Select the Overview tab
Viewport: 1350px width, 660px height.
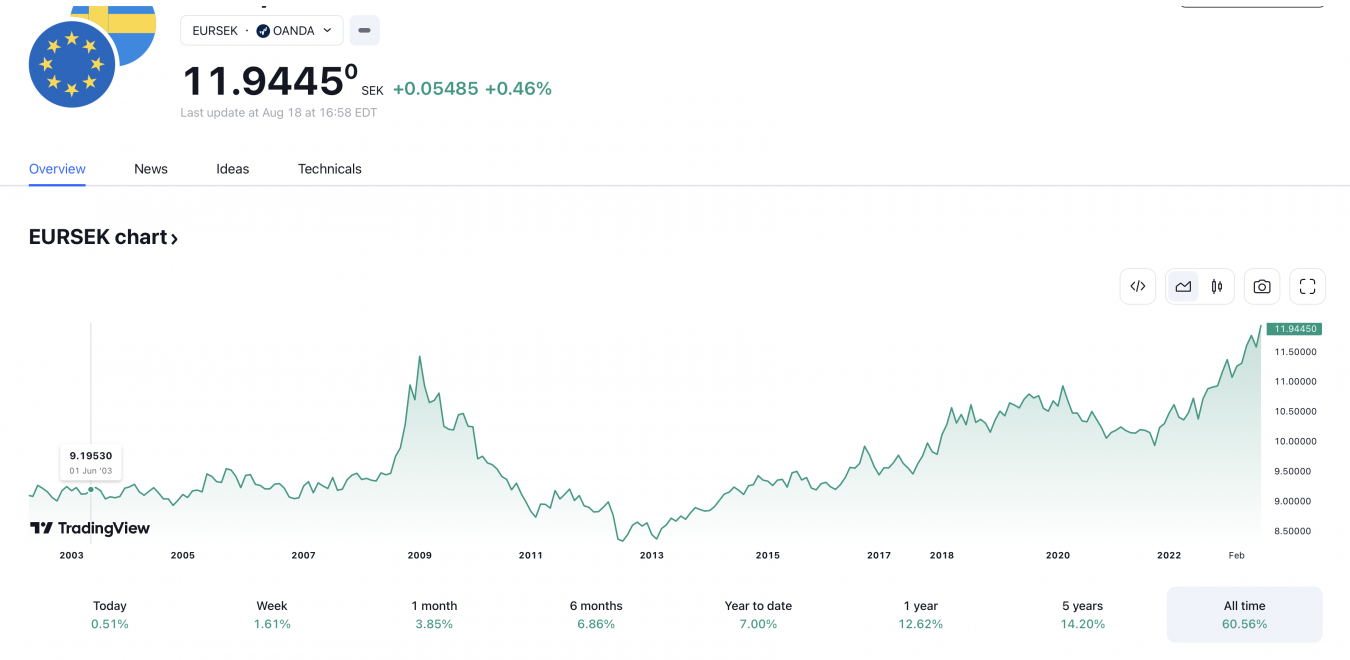pyautogui.click(x=57, y=169)
